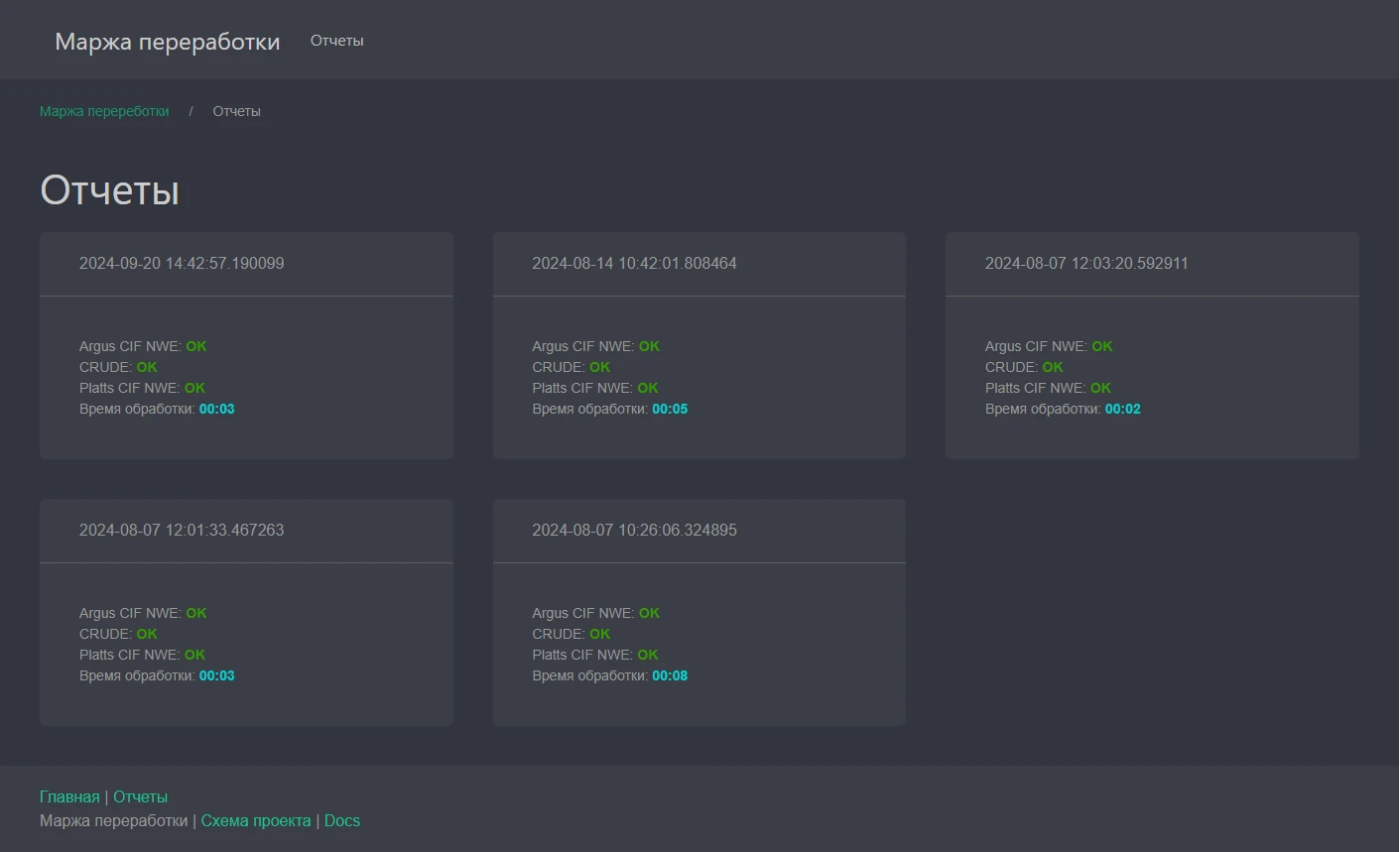Click the «Отчеты» footer link

click(140, 797)
